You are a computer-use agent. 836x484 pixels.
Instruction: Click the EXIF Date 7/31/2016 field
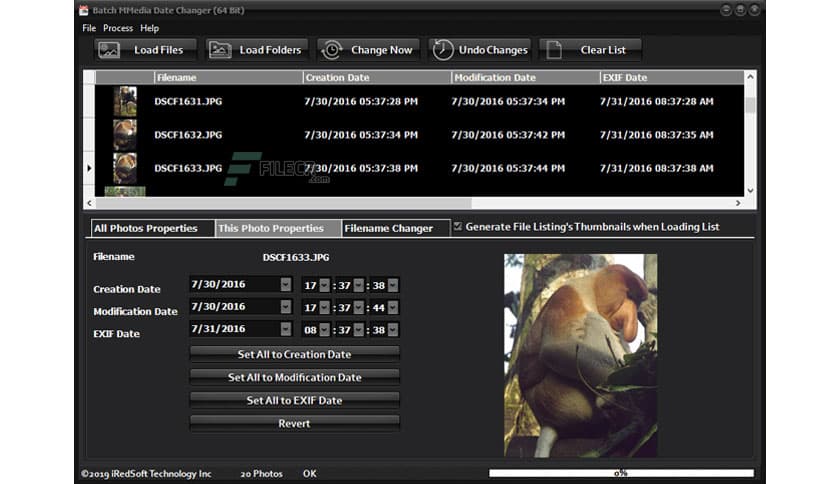[240, 329]
